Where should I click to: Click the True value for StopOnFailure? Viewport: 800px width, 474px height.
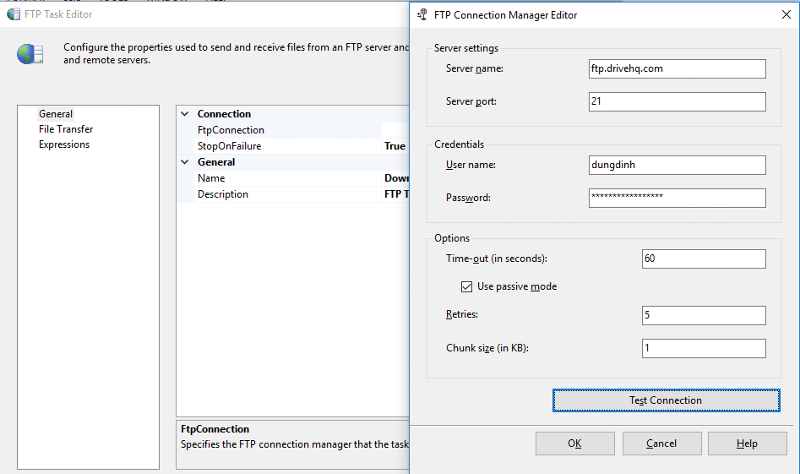pos(395,146)
